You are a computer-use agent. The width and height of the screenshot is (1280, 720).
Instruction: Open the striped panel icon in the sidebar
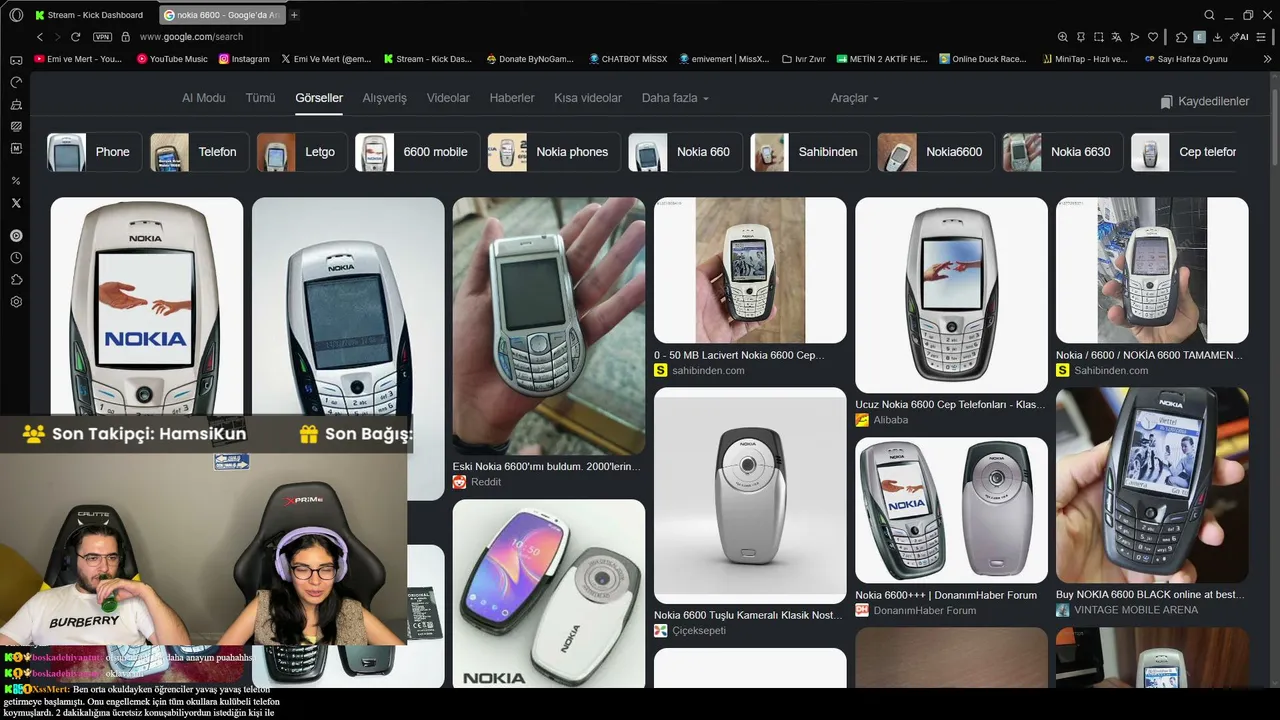pyautogui.click(x=16, y=126)
